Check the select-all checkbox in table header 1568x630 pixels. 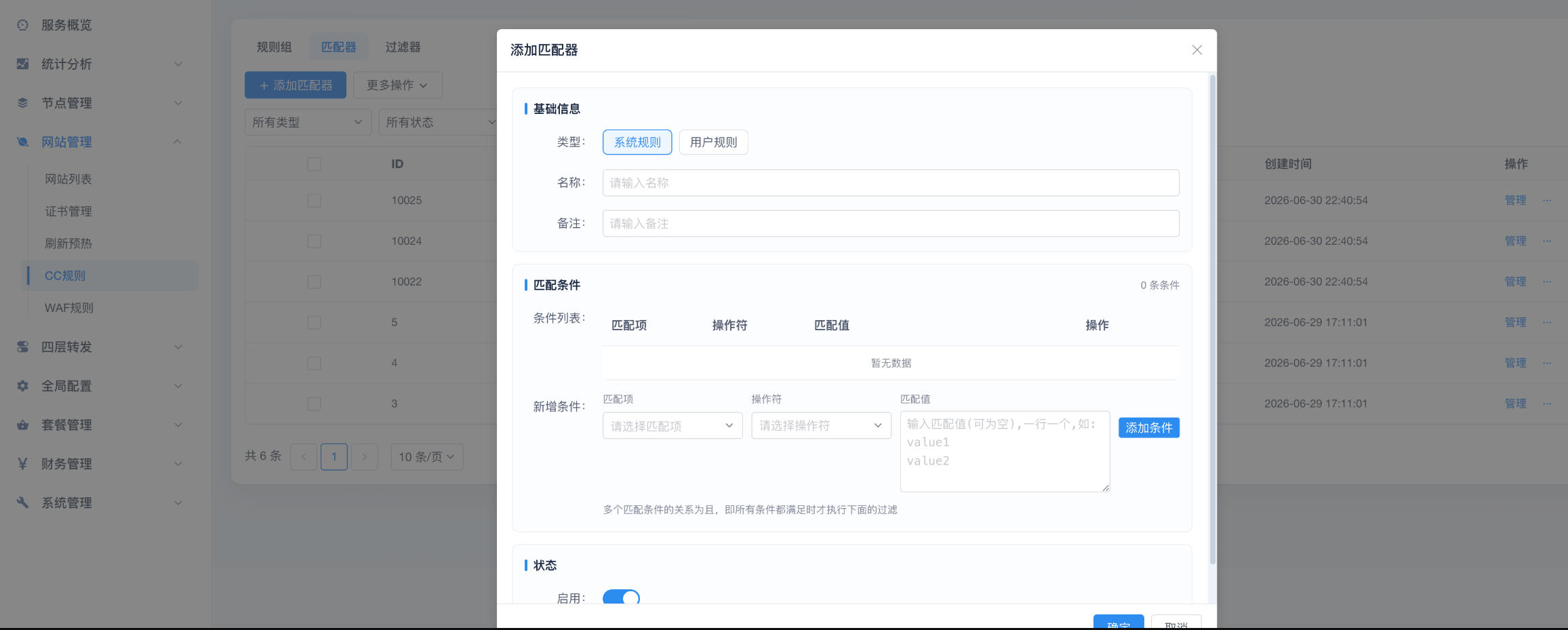(314, 164)
